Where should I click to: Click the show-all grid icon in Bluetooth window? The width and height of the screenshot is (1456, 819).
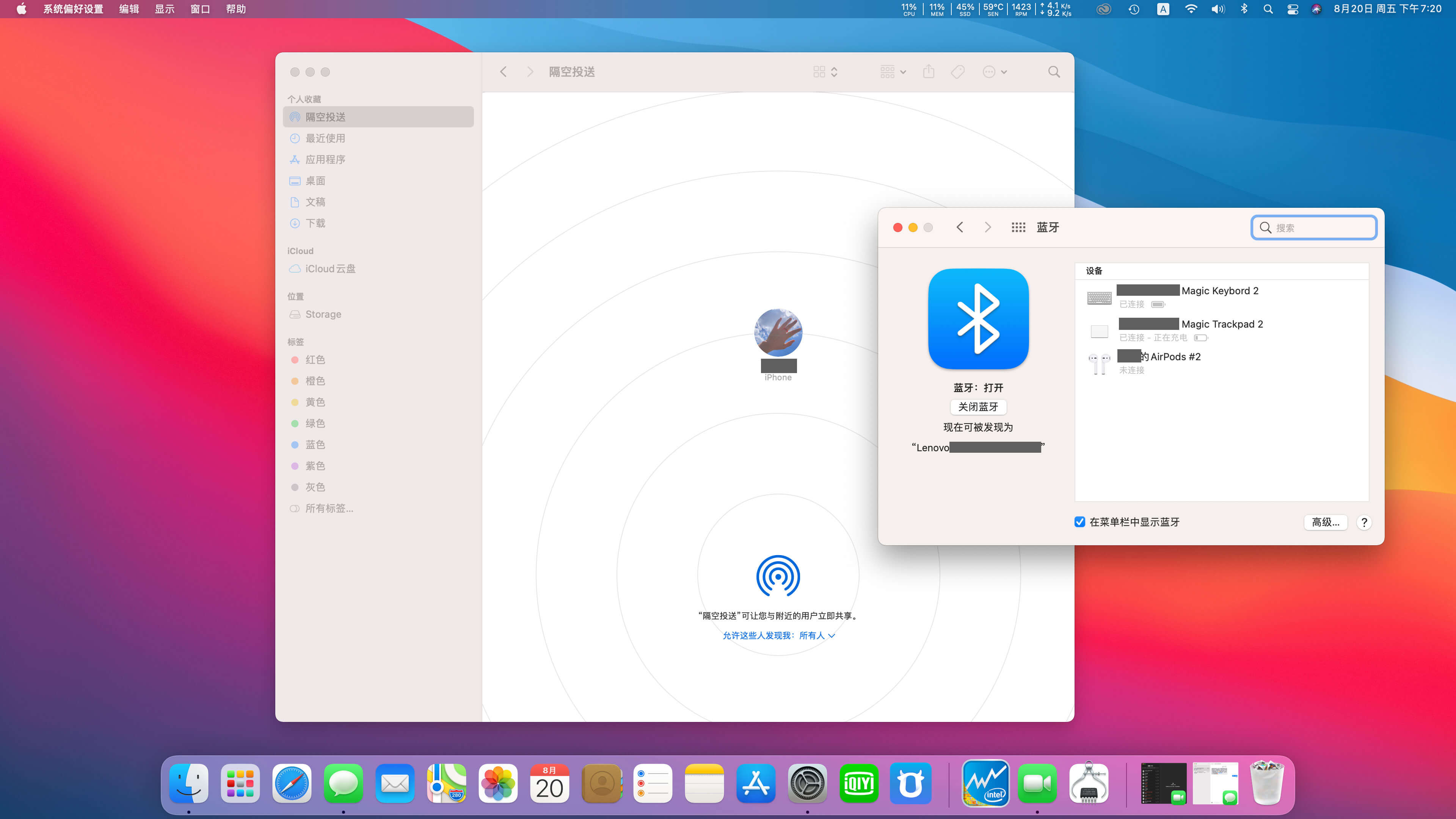1018,227
